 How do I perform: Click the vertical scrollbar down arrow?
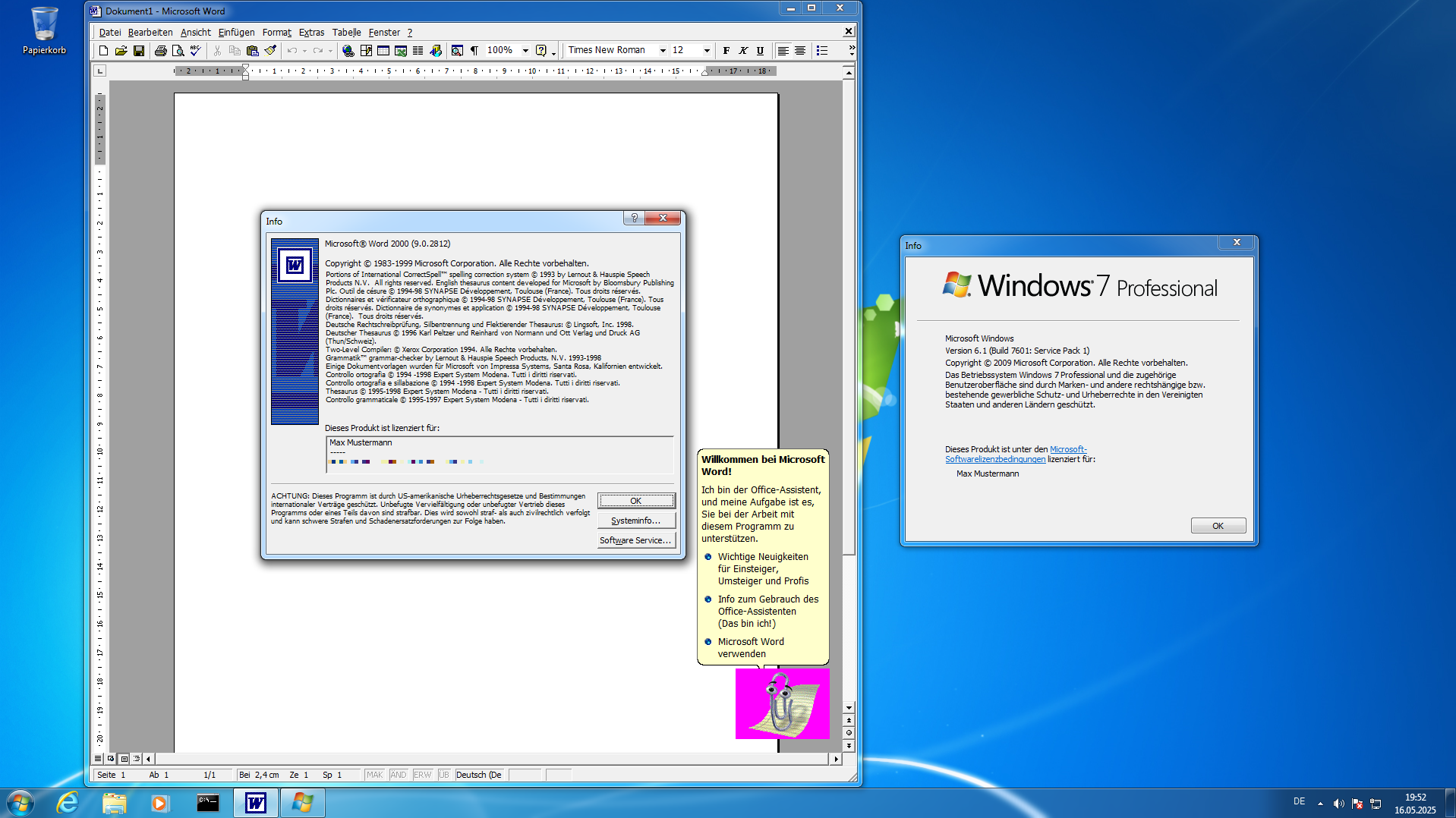[849, 707]
